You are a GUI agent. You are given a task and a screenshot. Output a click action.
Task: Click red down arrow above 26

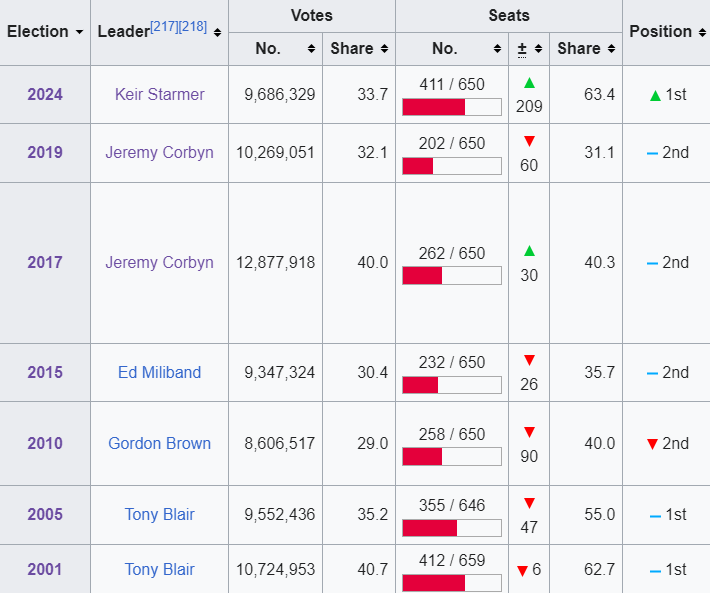click(x=529, y=360)
